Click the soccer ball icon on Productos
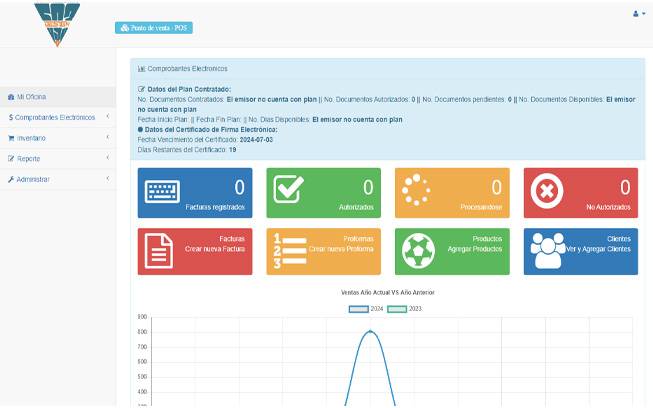The height and width of the screenshot is (408, 653). pos(418,251)
